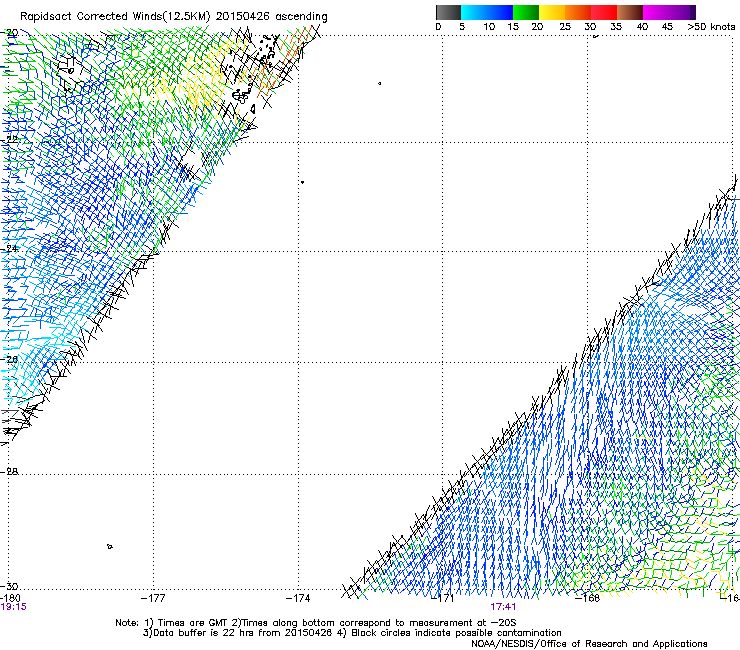Click the 'Times are GMT' note line
This screenshot has width=740, height=650.
tap(316, 623)
